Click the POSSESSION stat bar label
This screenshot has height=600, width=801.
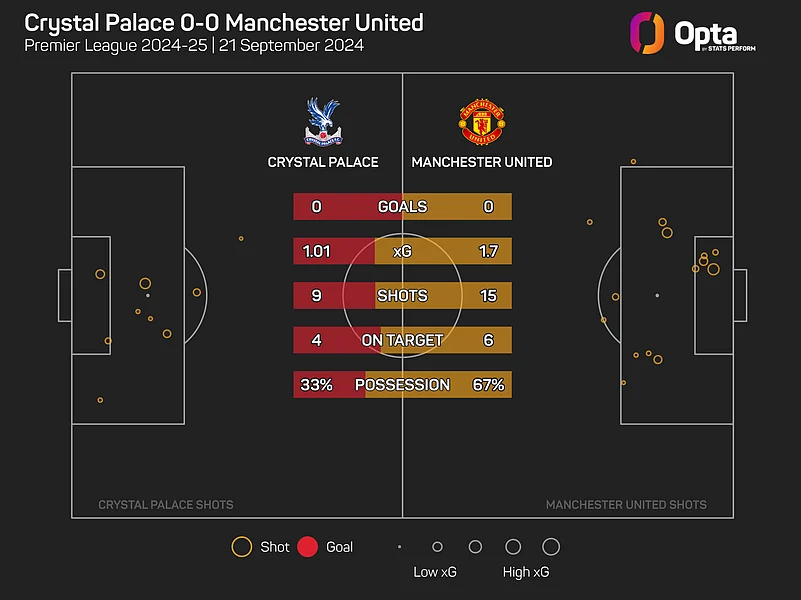click(x=402, y=385)
